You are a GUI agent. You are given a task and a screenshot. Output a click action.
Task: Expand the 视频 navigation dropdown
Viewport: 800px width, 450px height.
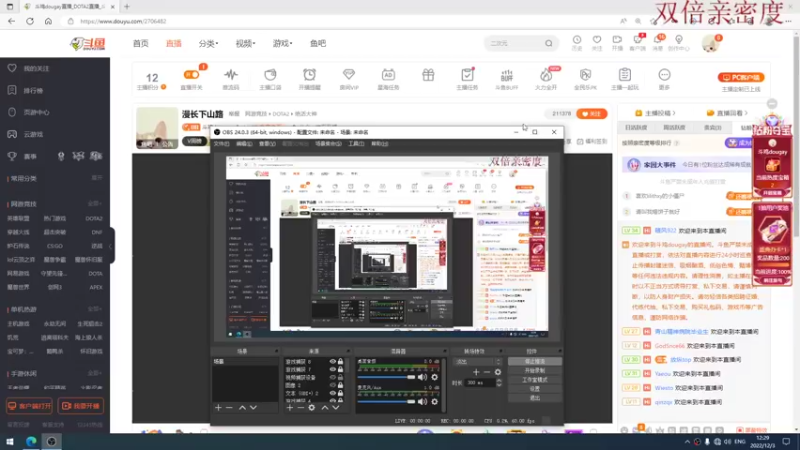[245, 43]
